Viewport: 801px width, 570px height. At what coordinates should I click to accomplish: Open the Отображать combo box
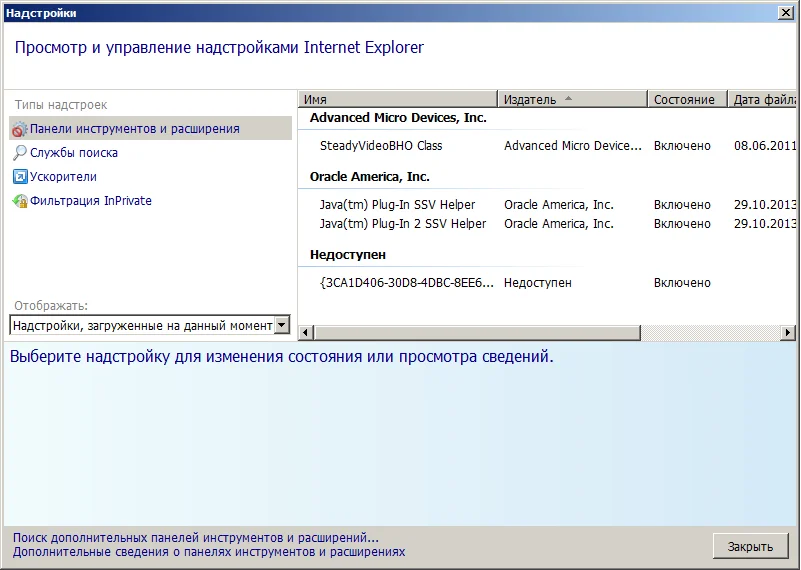[x=150, y=325]
